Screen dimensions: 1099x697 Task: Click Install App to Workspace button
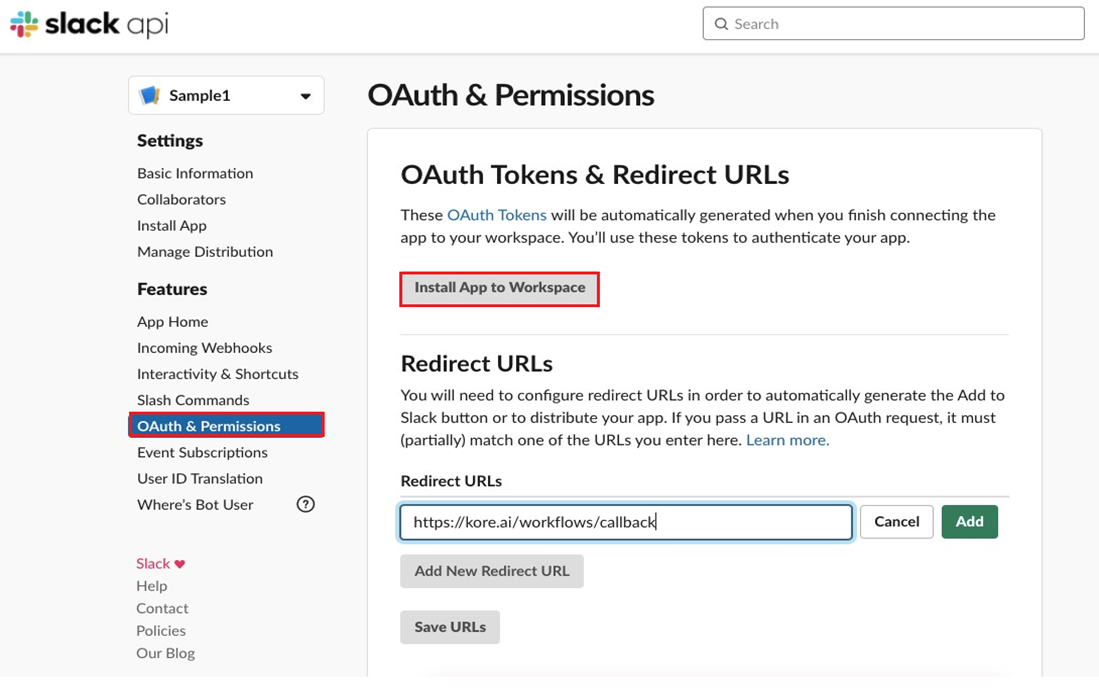500,288
